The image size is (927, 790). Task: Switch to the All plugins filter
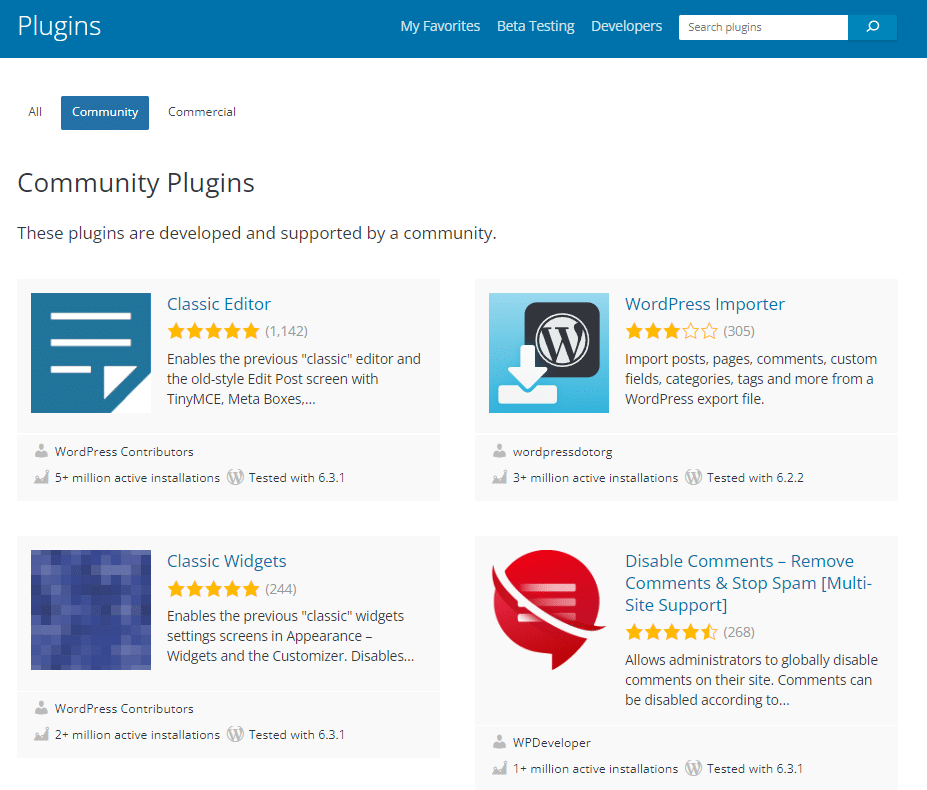(x=35, y=112)
